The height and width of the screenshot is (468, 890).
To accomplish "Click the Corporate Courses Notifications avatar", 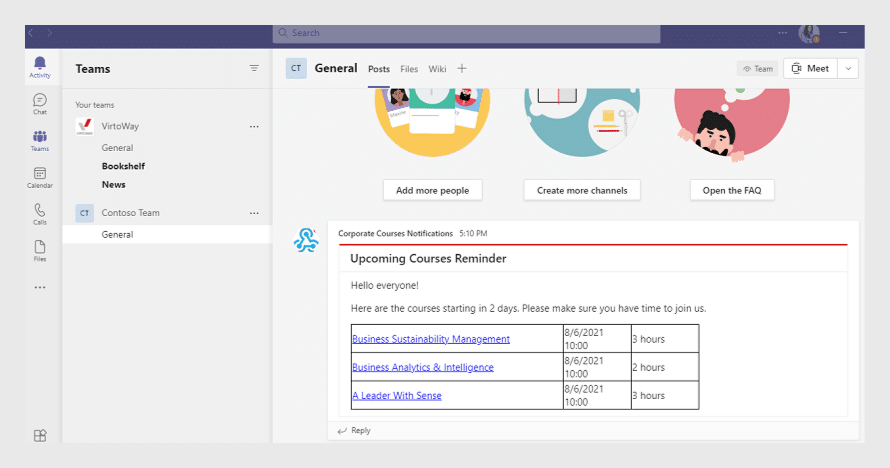I will (306, 240).
